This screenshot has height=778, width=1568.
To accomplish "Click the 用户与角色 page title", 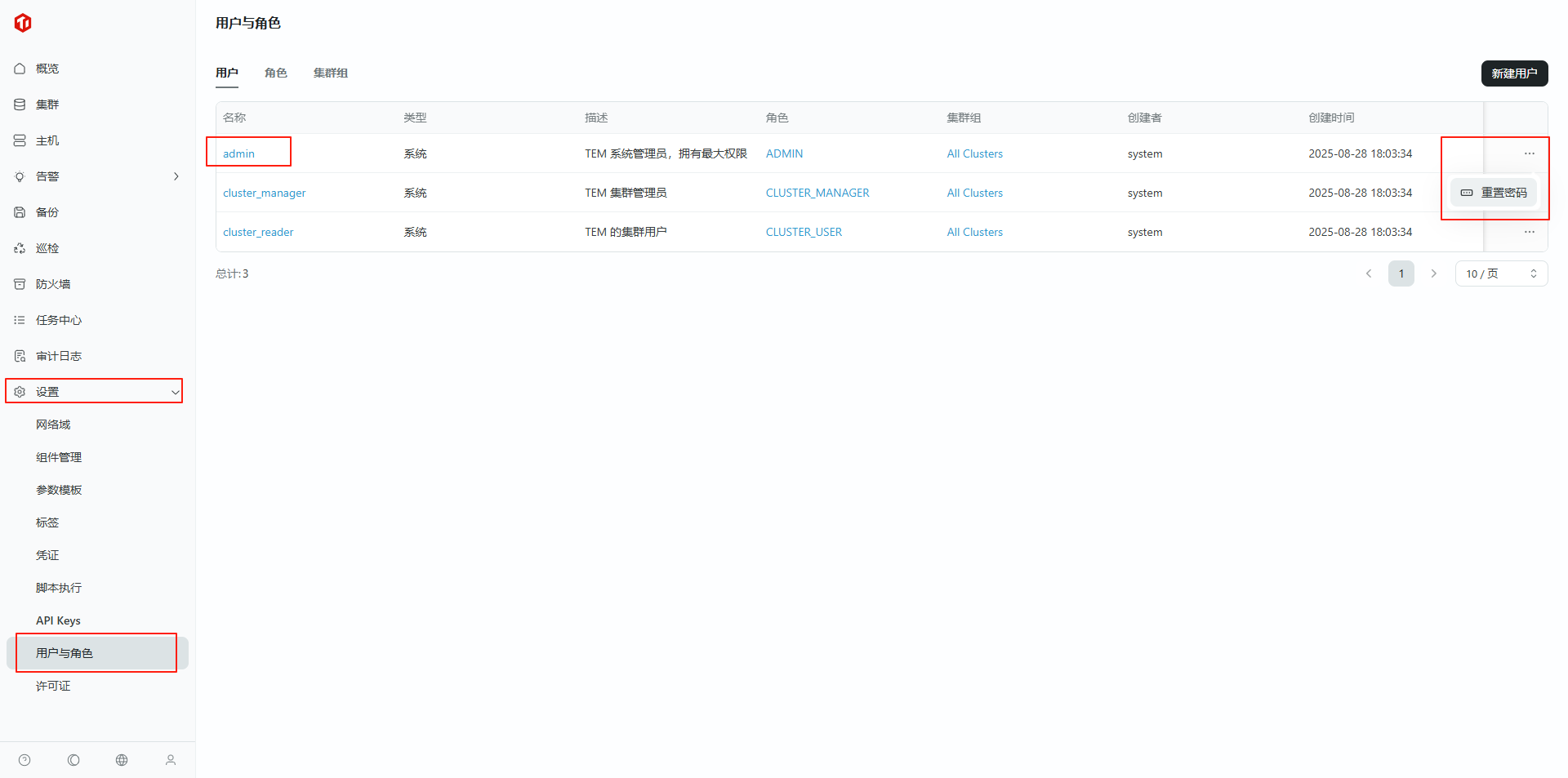I will coord(248,23).
